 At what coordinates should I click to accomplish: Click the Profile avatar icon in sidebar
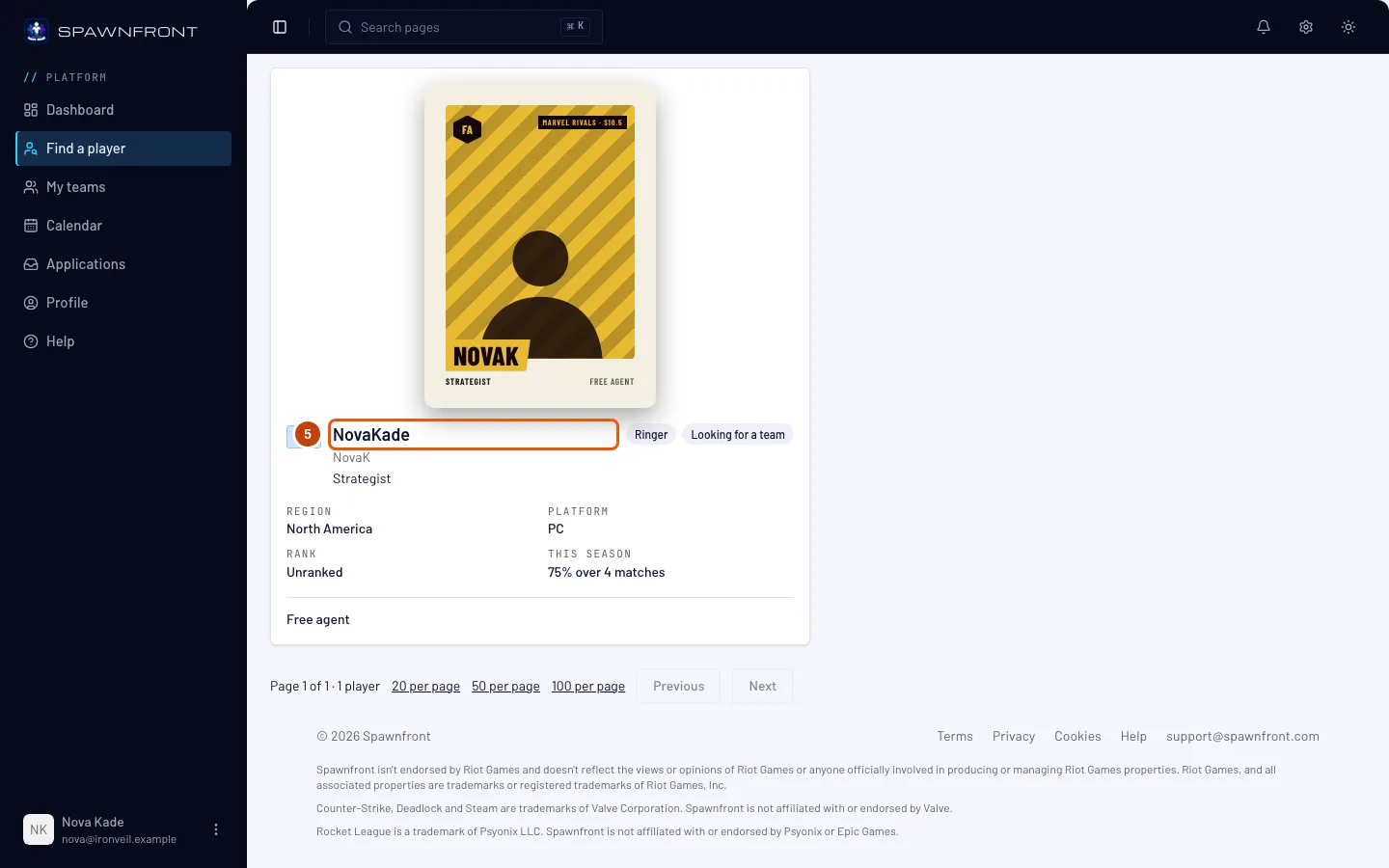click(31, 303)
